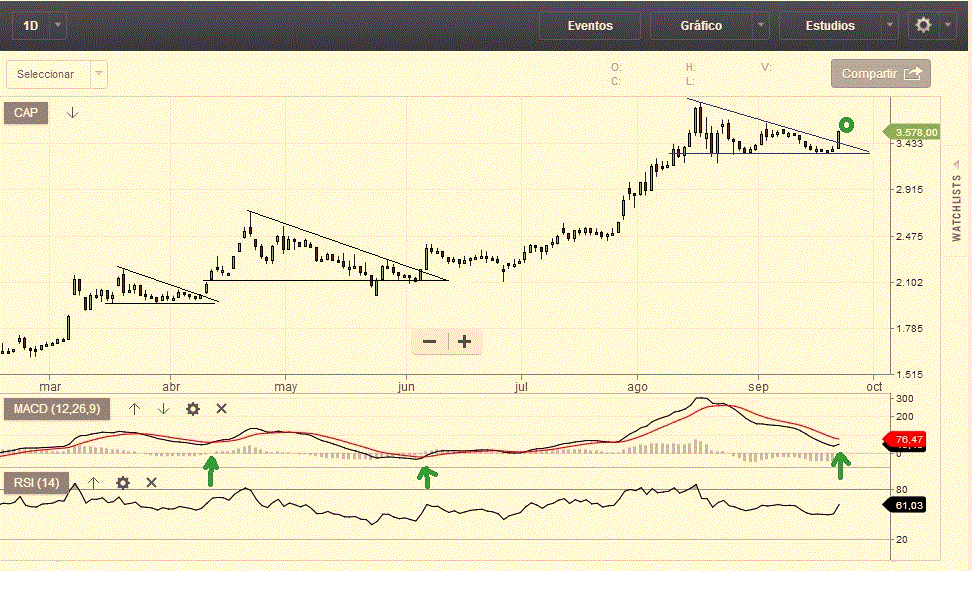Expand the Estudios dropdown arrow
The width and height of the screenshot is (972, 614).
[x=889, y=25]
